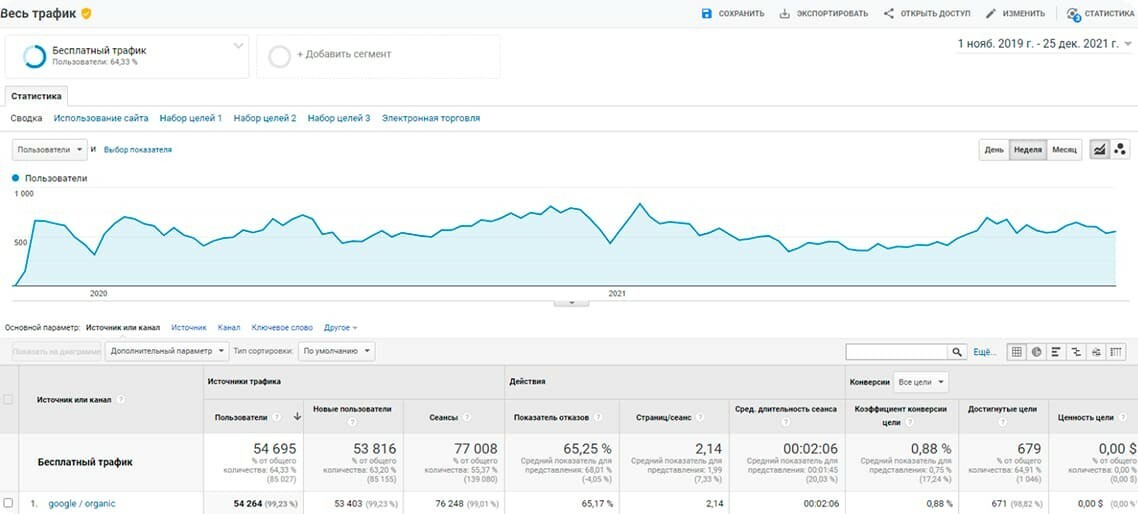This screenshot has width=1138, height=514.
Task: Click the pencil icon for Изменить
Action: [x=991, y=14]
